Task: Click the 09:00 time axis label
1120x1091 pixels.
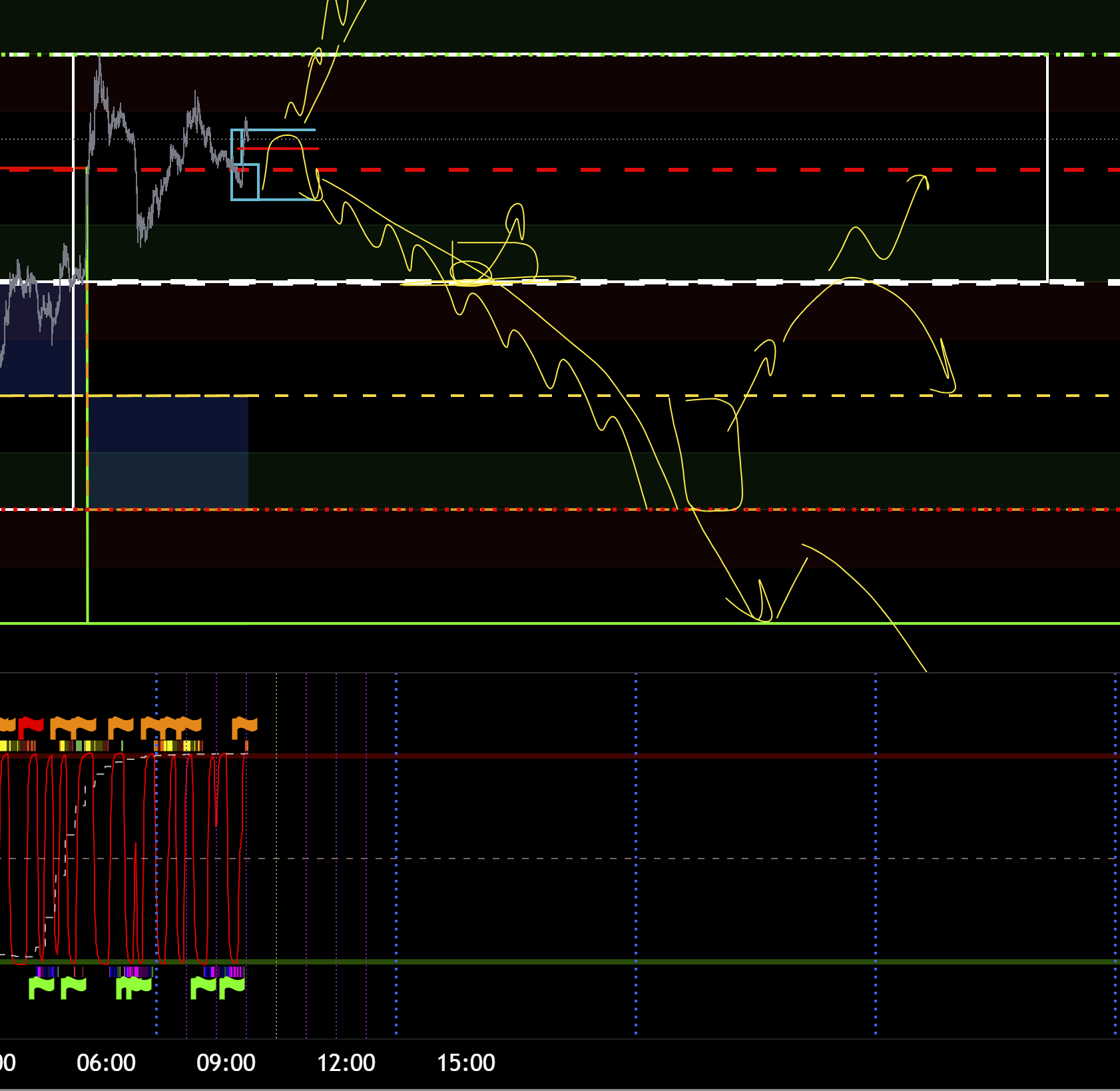Action: coord(226,1062)
